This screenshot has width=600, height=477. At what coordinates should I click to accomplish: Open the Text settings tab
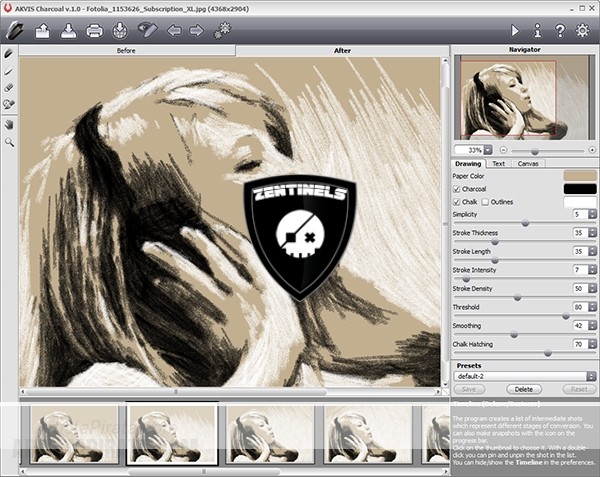click(x=498, y=164)
